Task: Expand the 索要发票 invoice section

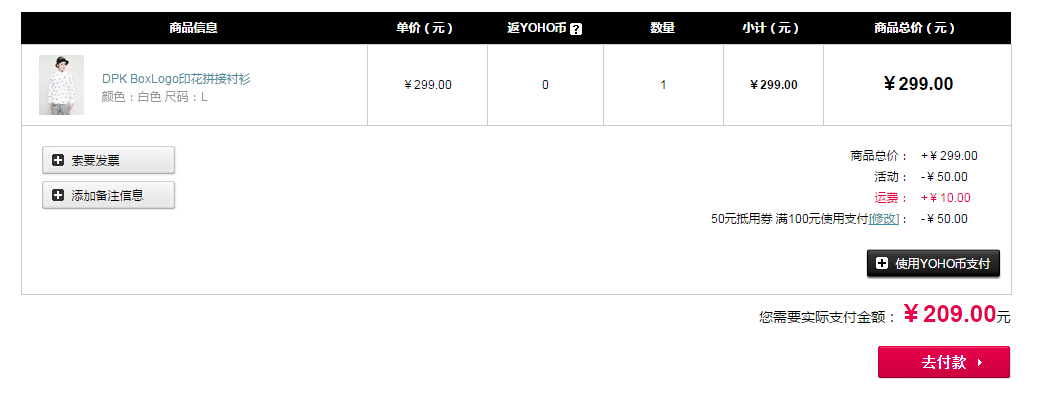Action: [109, 160]
